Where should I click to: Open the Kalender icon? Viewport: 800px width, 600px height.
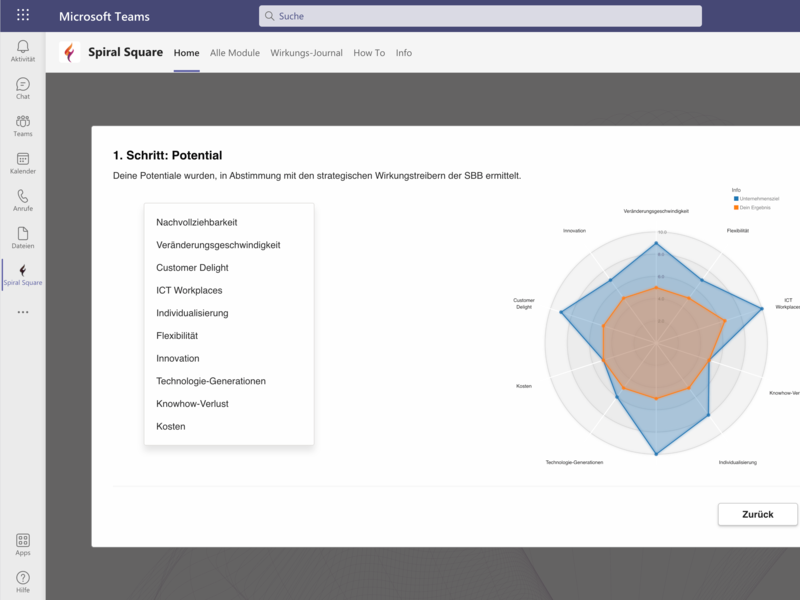pyautogui.click(x=22, y=159)
